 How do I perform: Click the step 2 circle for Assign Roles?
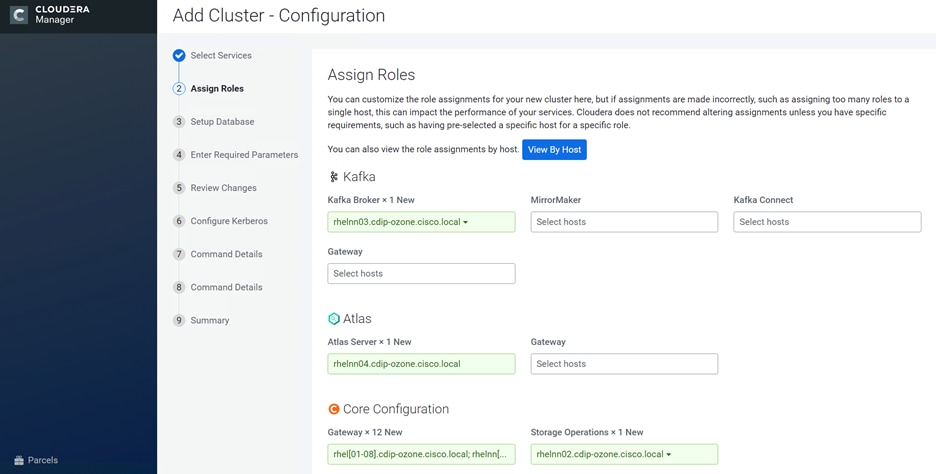(179, 88)
